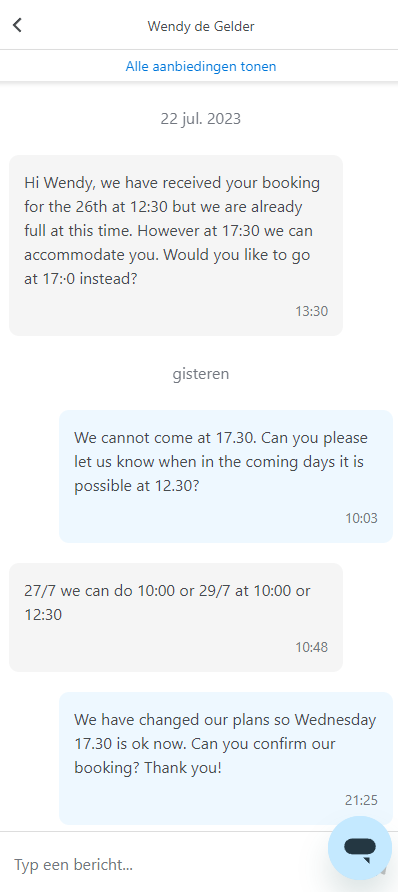
Task: Click the '22 jul. 2023' date separator
Action: [x=201, y=119]
